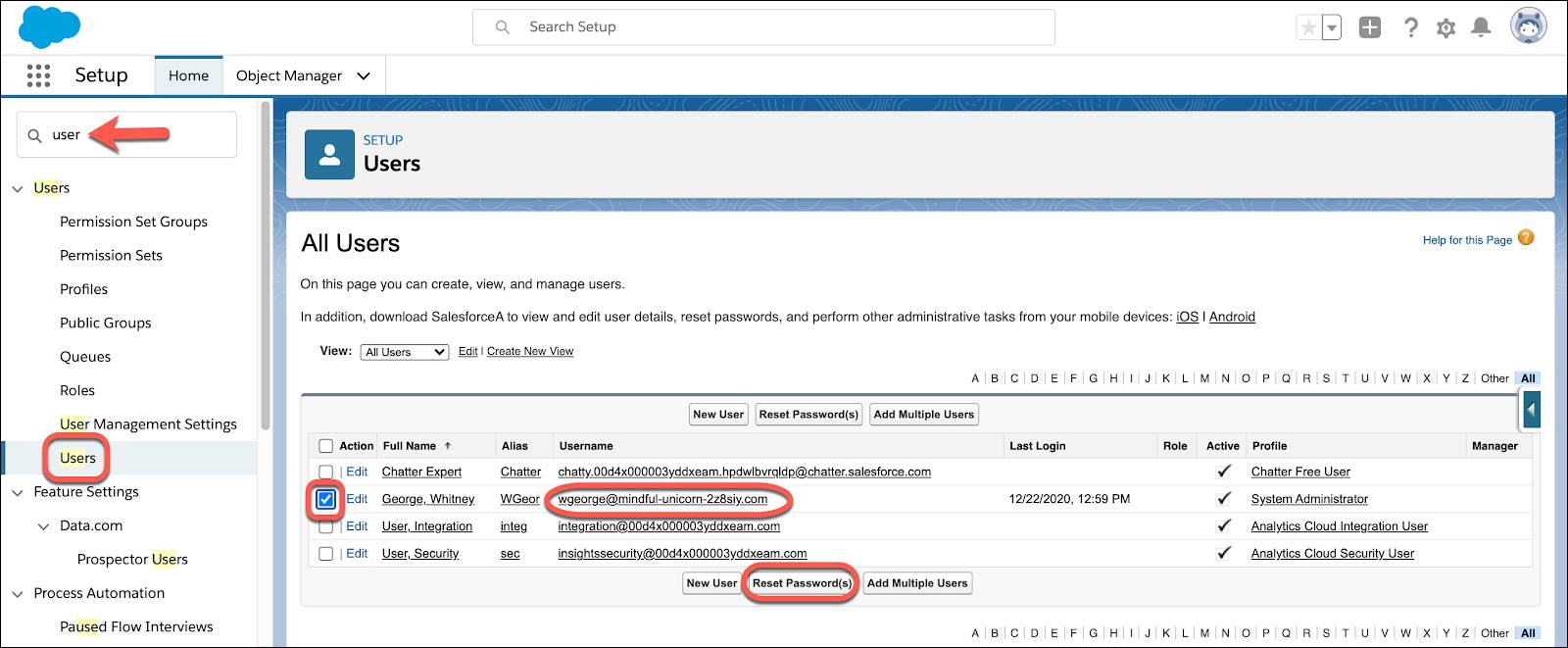Click the Quick Find box containing user
This screenshot has width=1568, height=648.
point(126,134)
